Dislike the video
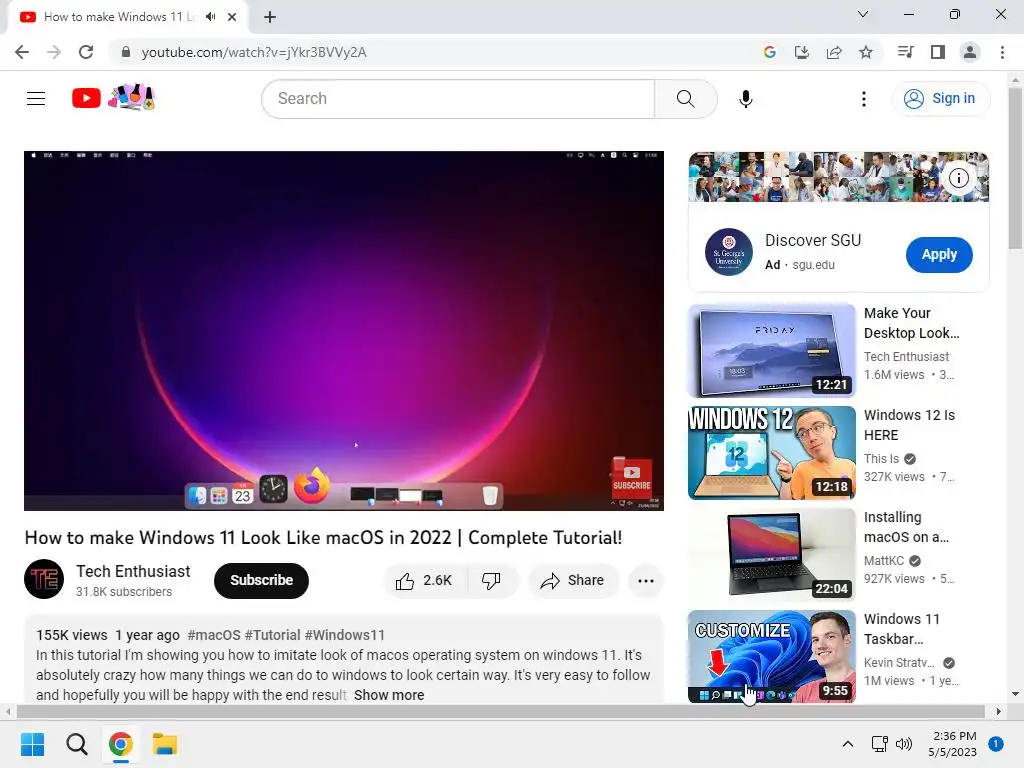1024x768 pixels. (491, 581)
